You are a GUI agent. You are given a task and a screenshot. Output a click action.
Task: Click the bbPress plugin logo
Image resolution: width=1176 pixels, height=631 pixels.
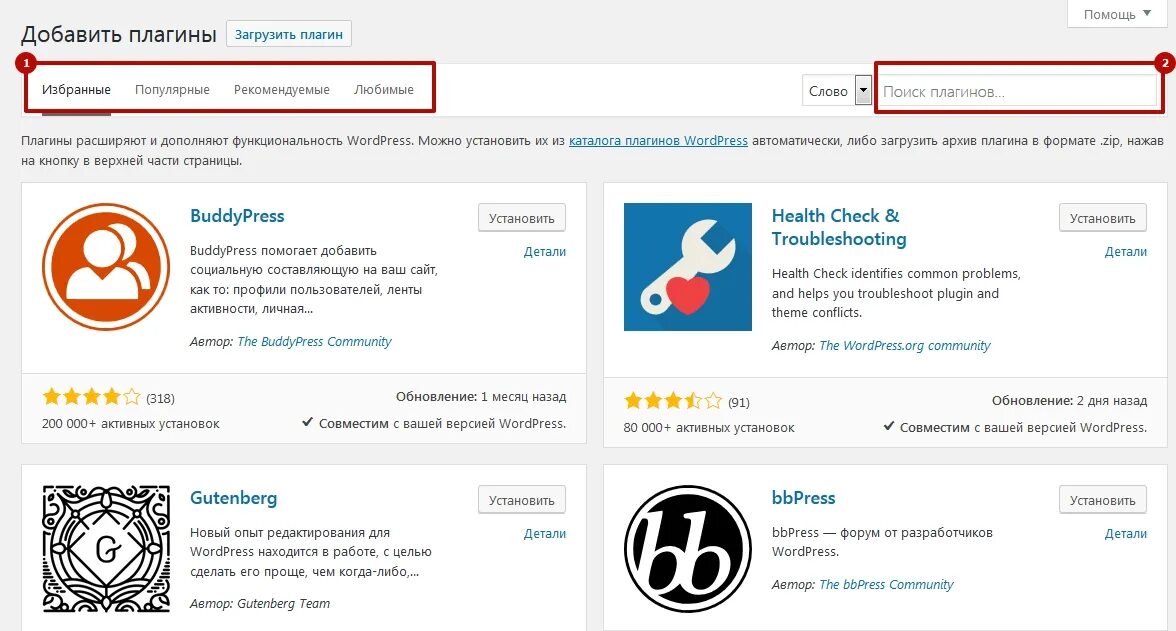point(688,548)
